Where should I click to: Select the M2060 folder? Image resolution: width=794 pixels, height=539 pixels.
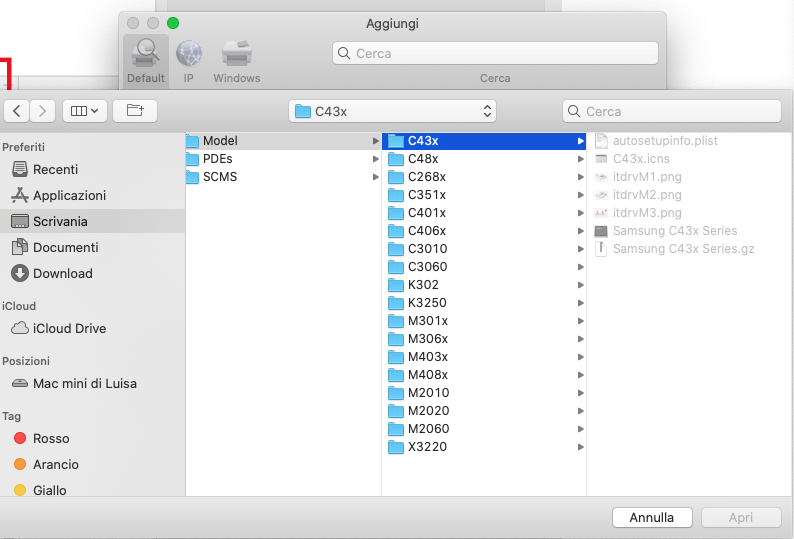pyautogui.click(x=484, y=429)
